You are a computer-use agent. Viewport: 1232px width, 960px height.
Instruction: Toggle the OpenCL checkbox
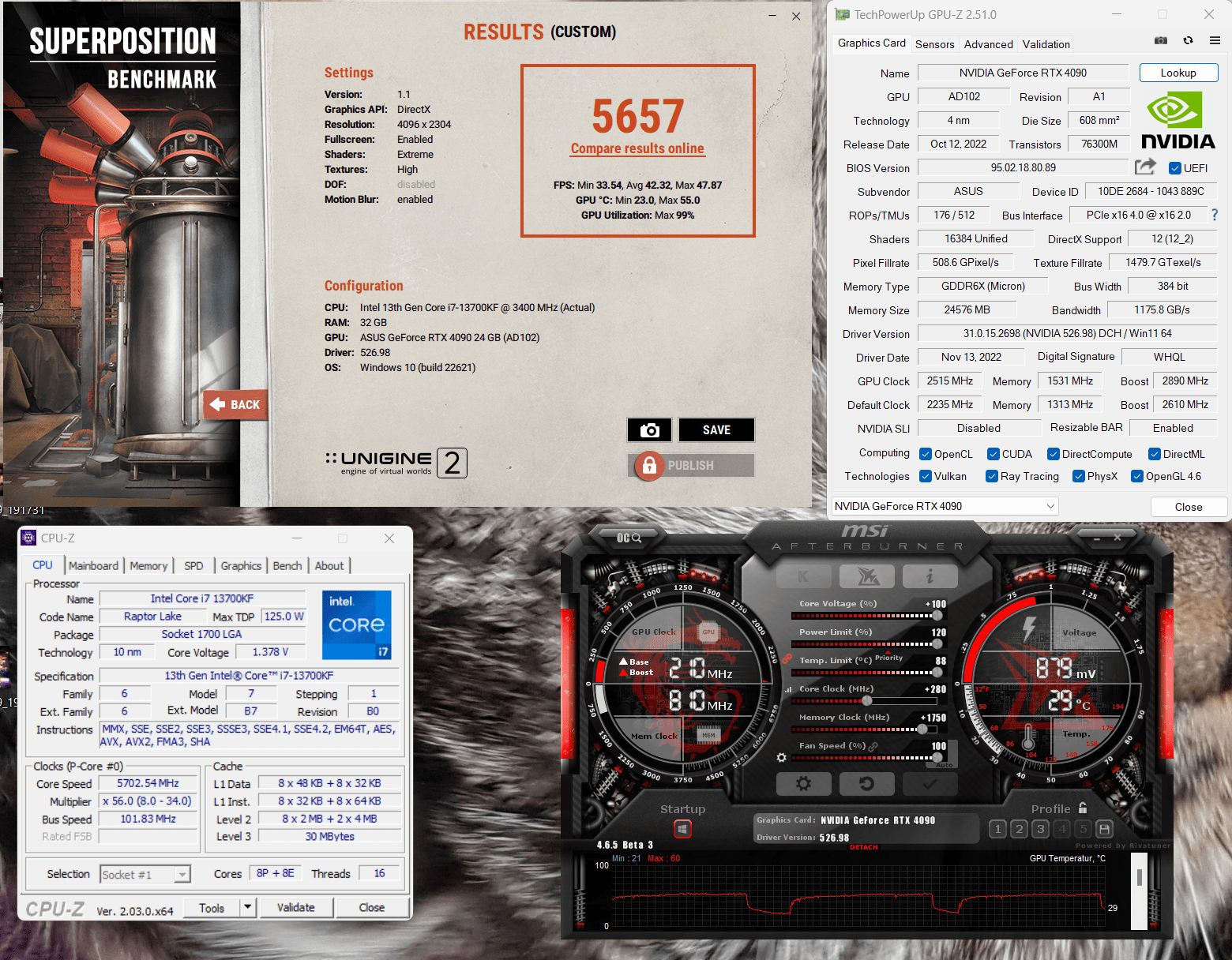(926, 453)
